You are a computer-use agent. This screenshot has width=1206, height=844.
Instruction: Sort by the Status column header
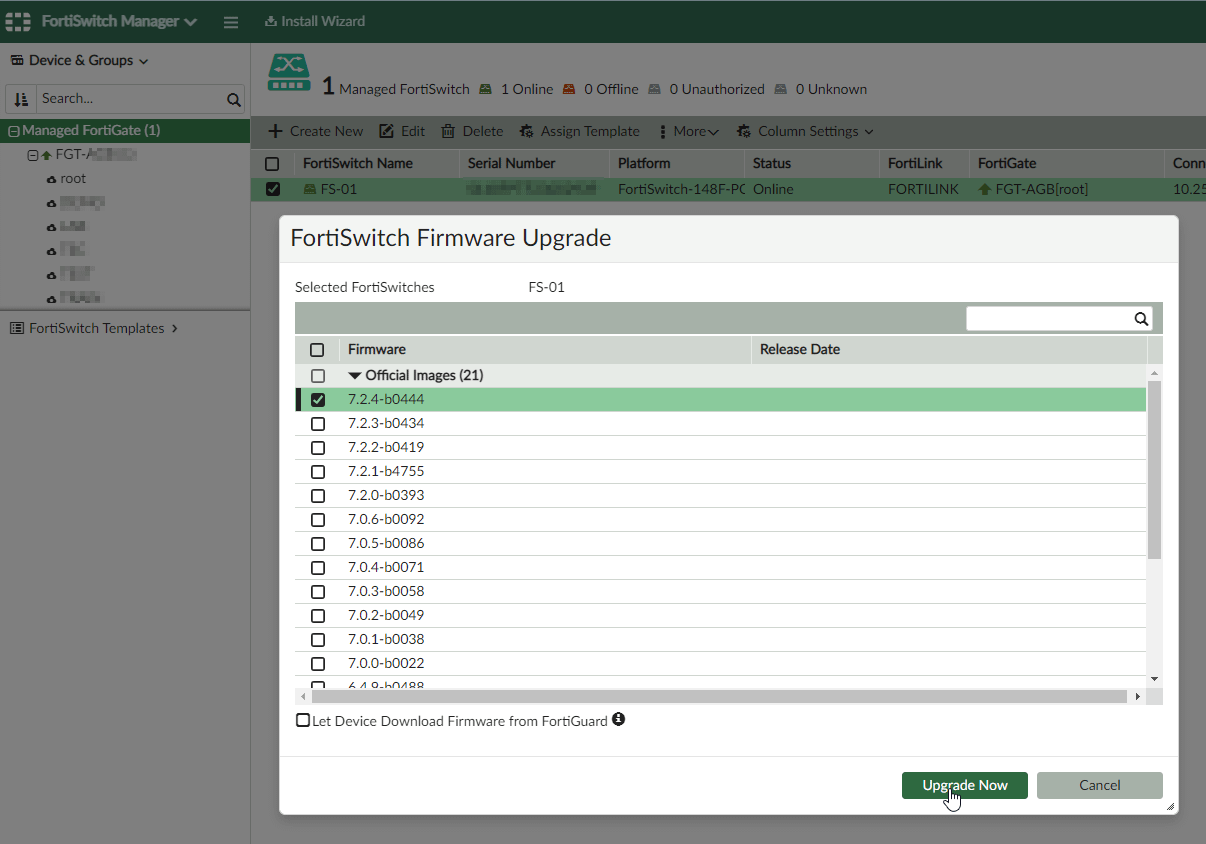click(x=772, y=163)
